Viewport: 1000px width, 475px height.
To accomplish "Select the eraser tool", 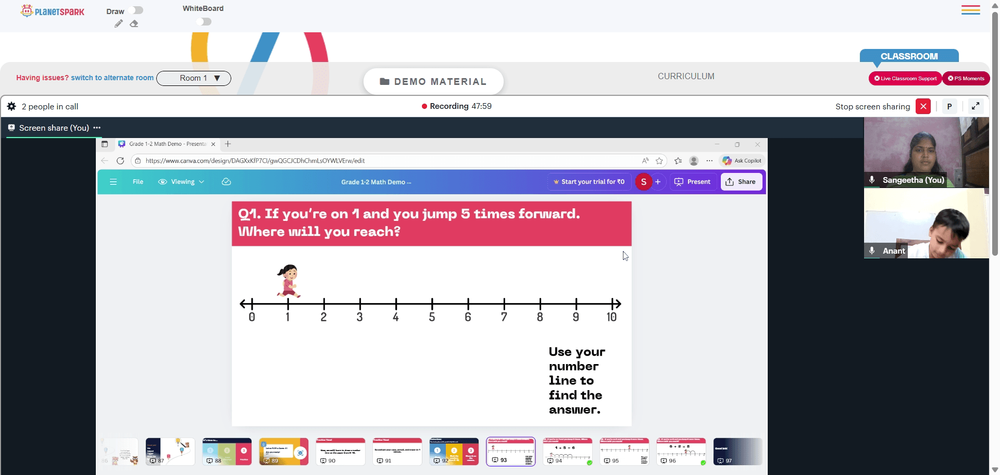I will coord(134,24).
